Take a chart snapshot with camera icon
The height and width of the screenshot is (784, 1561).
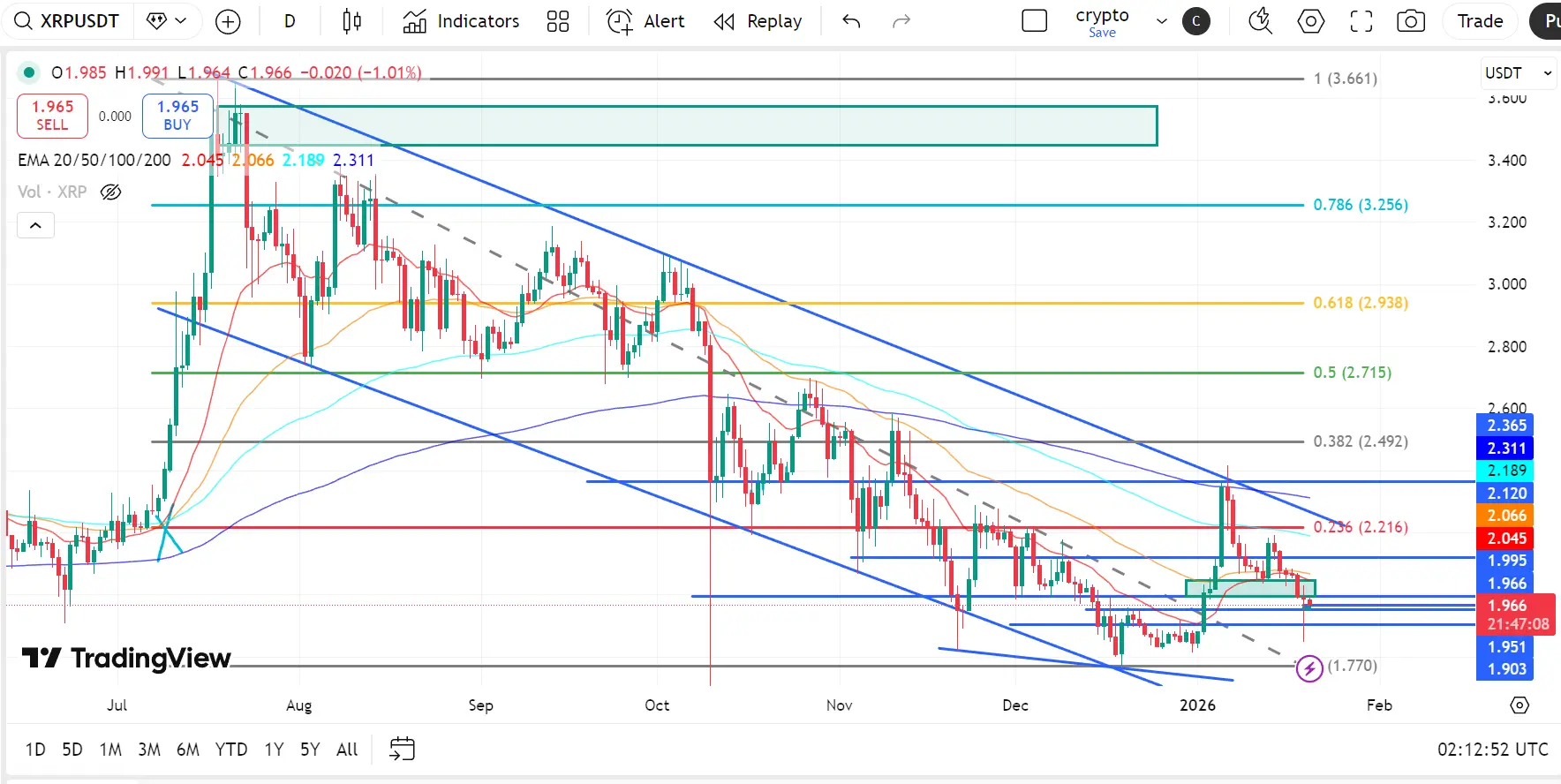(1411, 21)
